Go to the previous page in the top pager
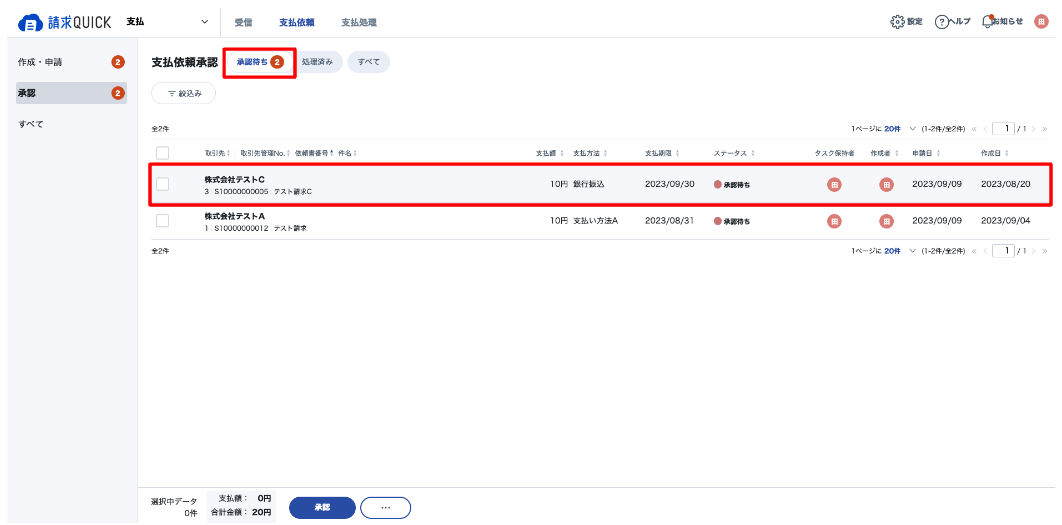This screenshot has height=525, width=1062. pos(985,128)
